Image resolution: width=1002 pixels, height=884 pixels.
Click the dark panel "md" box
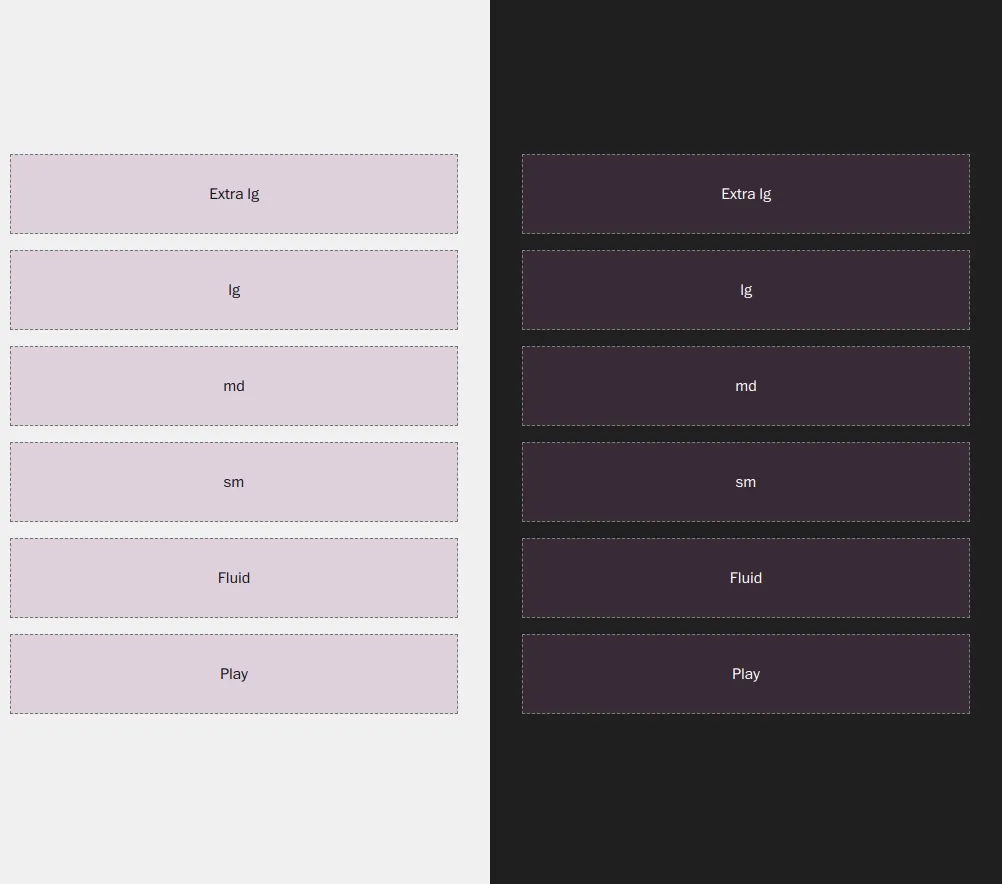point(746,386)
